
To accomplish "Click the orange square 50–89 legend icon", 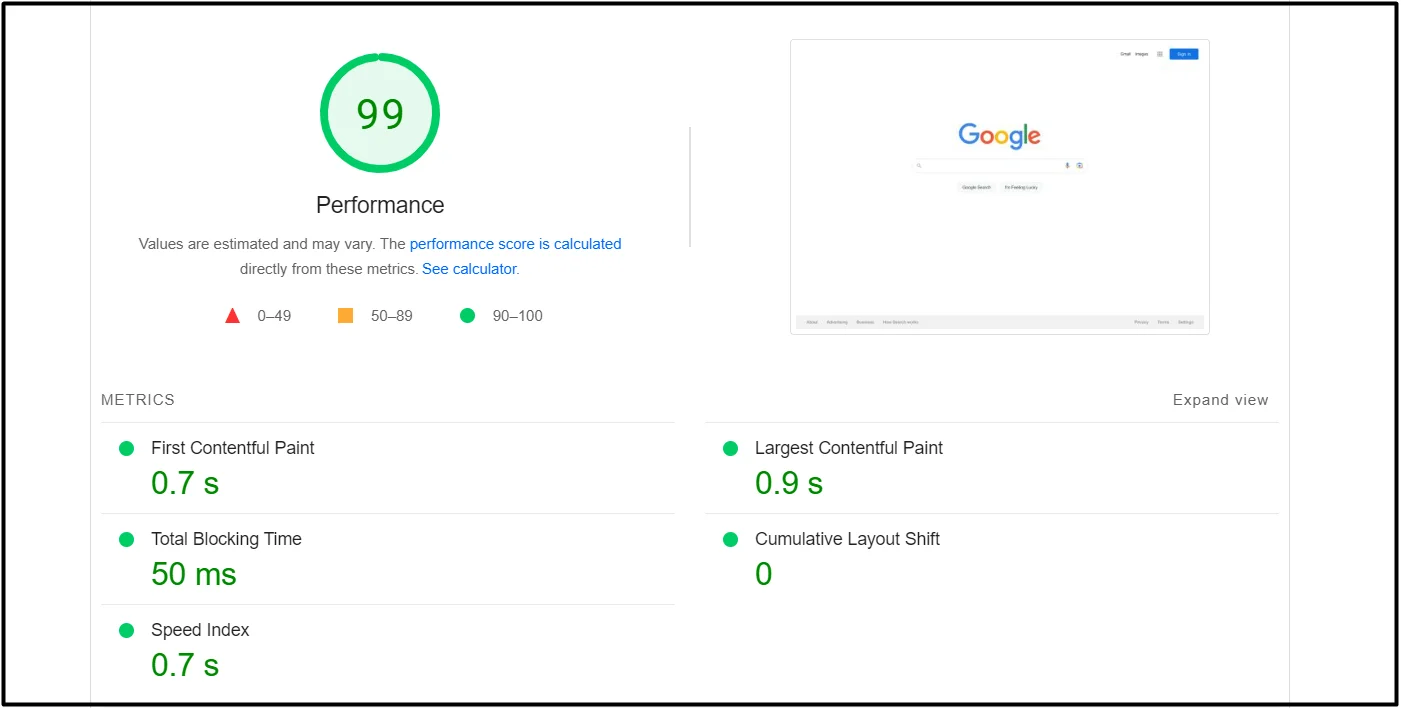I will pyautogui.click(x=346, y=316).
